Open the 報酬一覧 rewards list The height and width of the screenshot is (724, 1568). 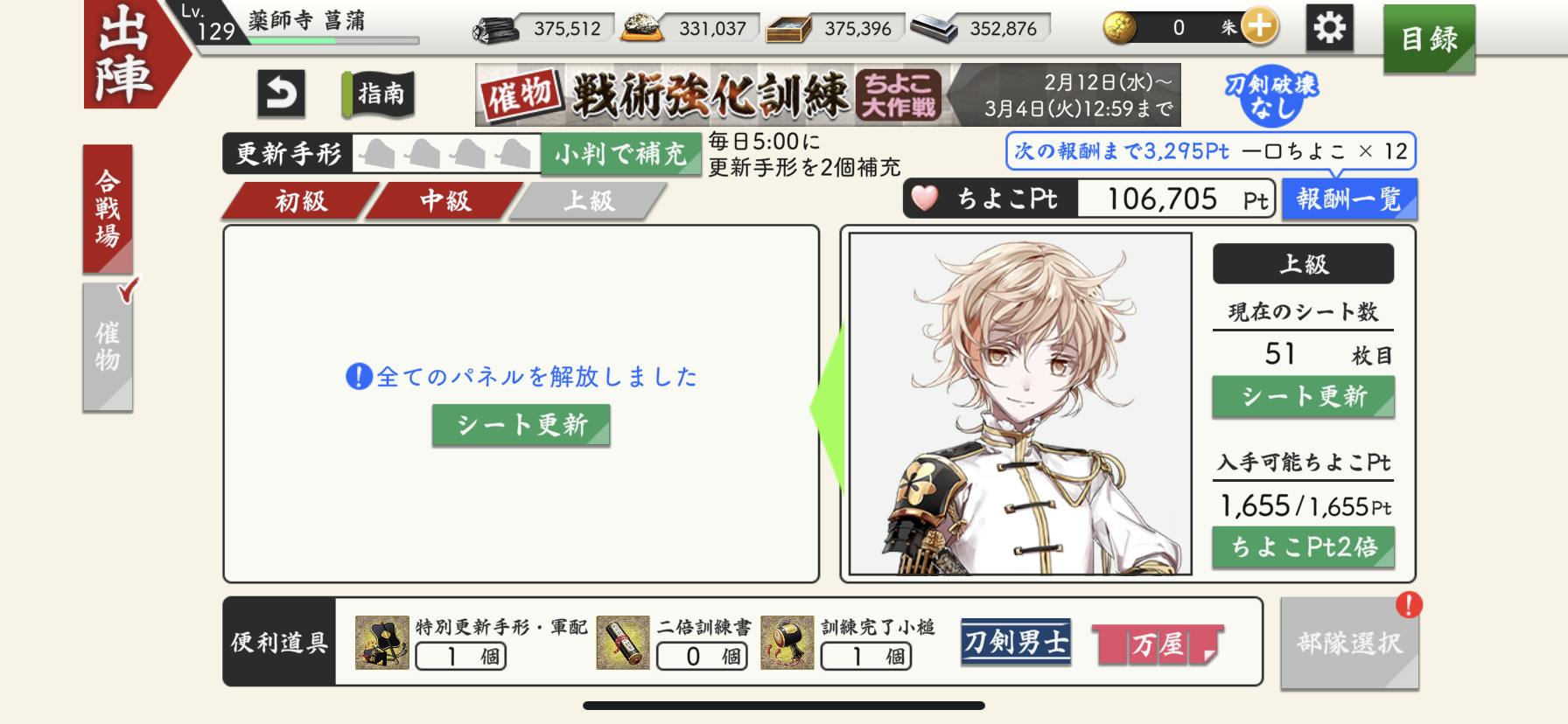pyautogui.click(x=1348, y=199)
